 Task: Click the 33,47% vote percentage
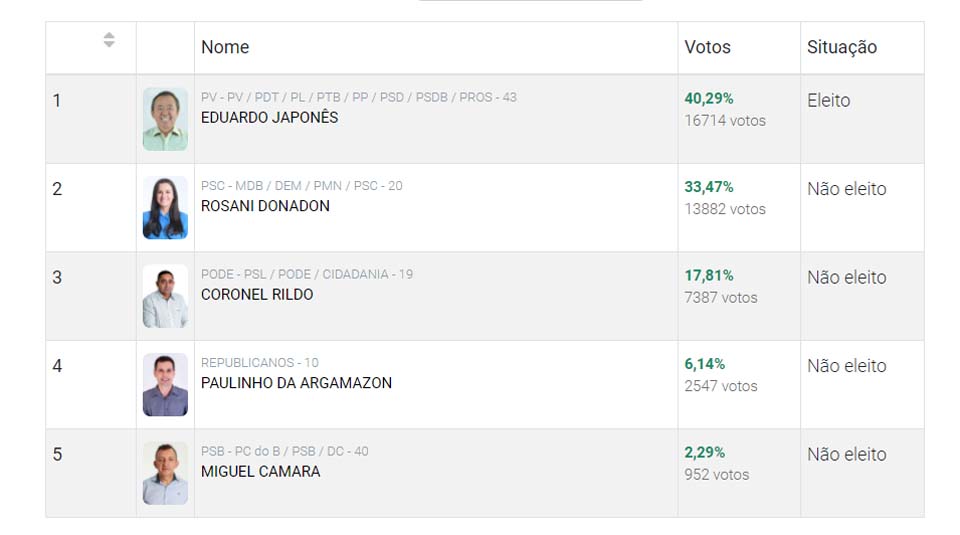coord(709,187)
